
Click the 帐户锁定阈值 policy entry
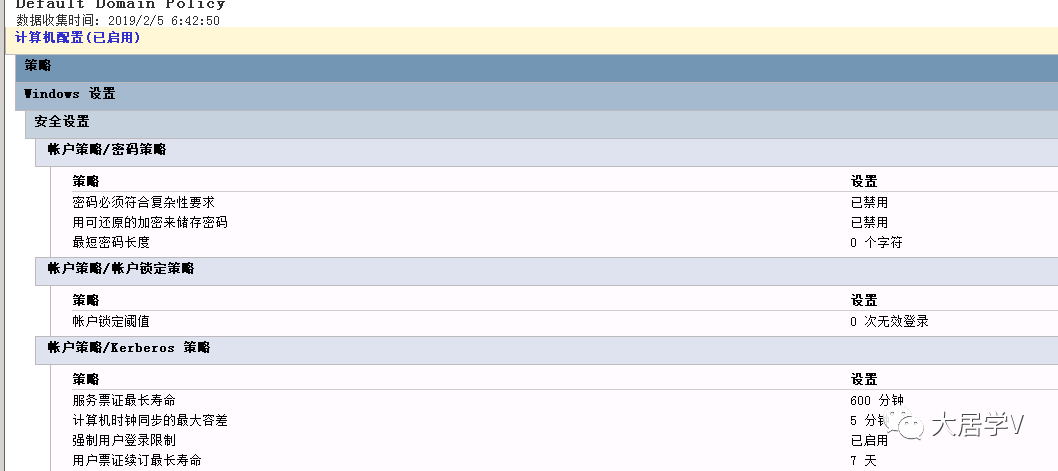click(x=111, y=321)
